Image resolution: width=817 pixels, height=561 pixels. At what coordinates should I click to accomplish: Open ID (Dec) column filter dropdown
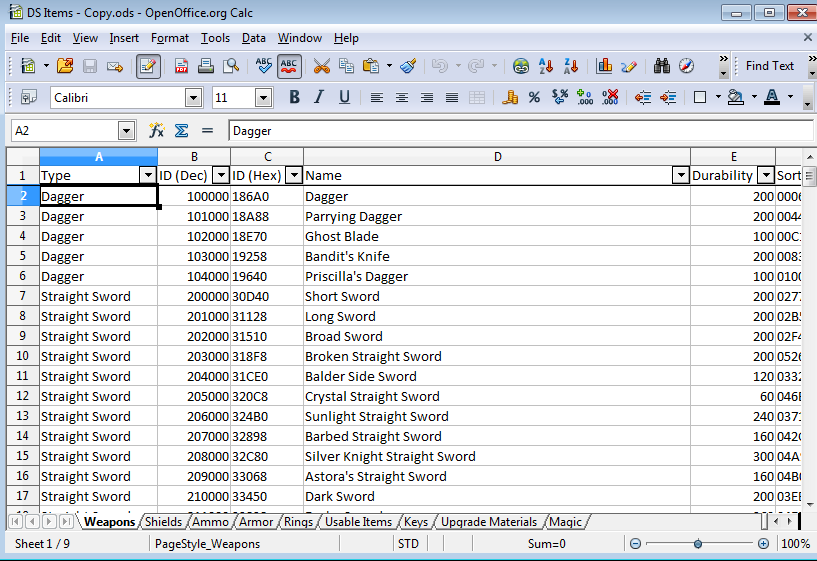[221, 176]
